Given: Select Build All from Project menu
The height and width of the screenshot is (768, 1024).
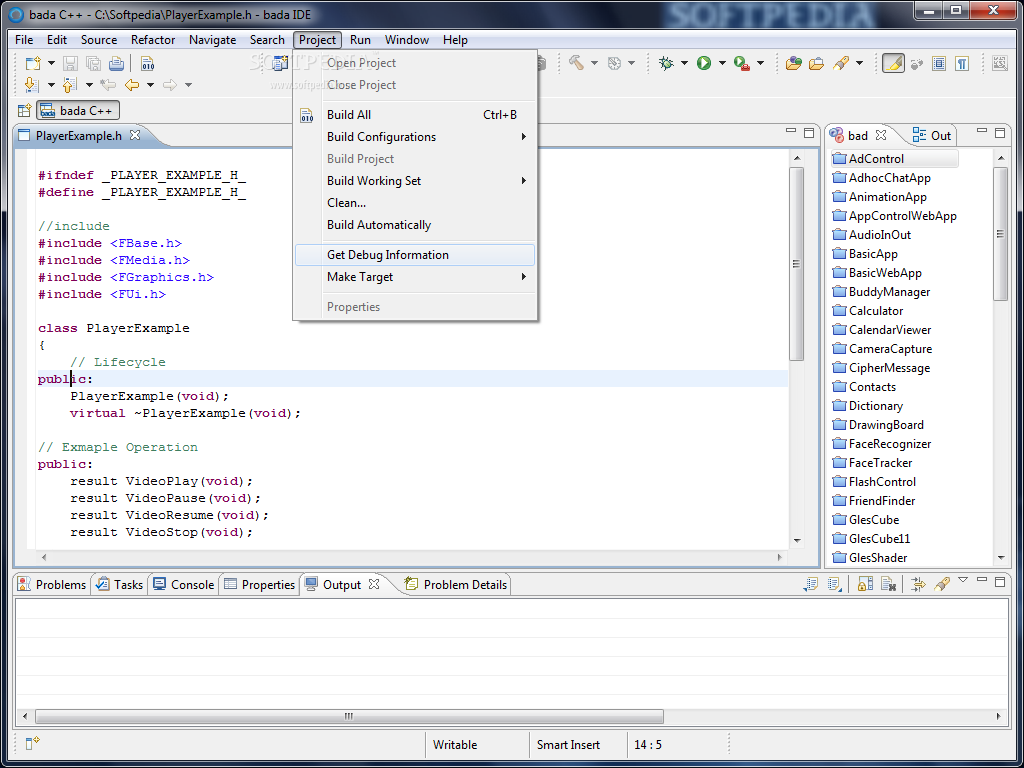Looking at the screenshot, I should 415,114.
